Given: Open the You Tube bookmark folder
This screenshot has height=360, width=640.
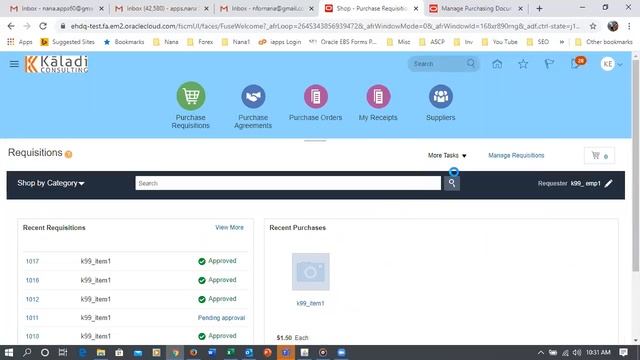Looking at the screenshot, I should pyautogui.click(x=500, y=42).
